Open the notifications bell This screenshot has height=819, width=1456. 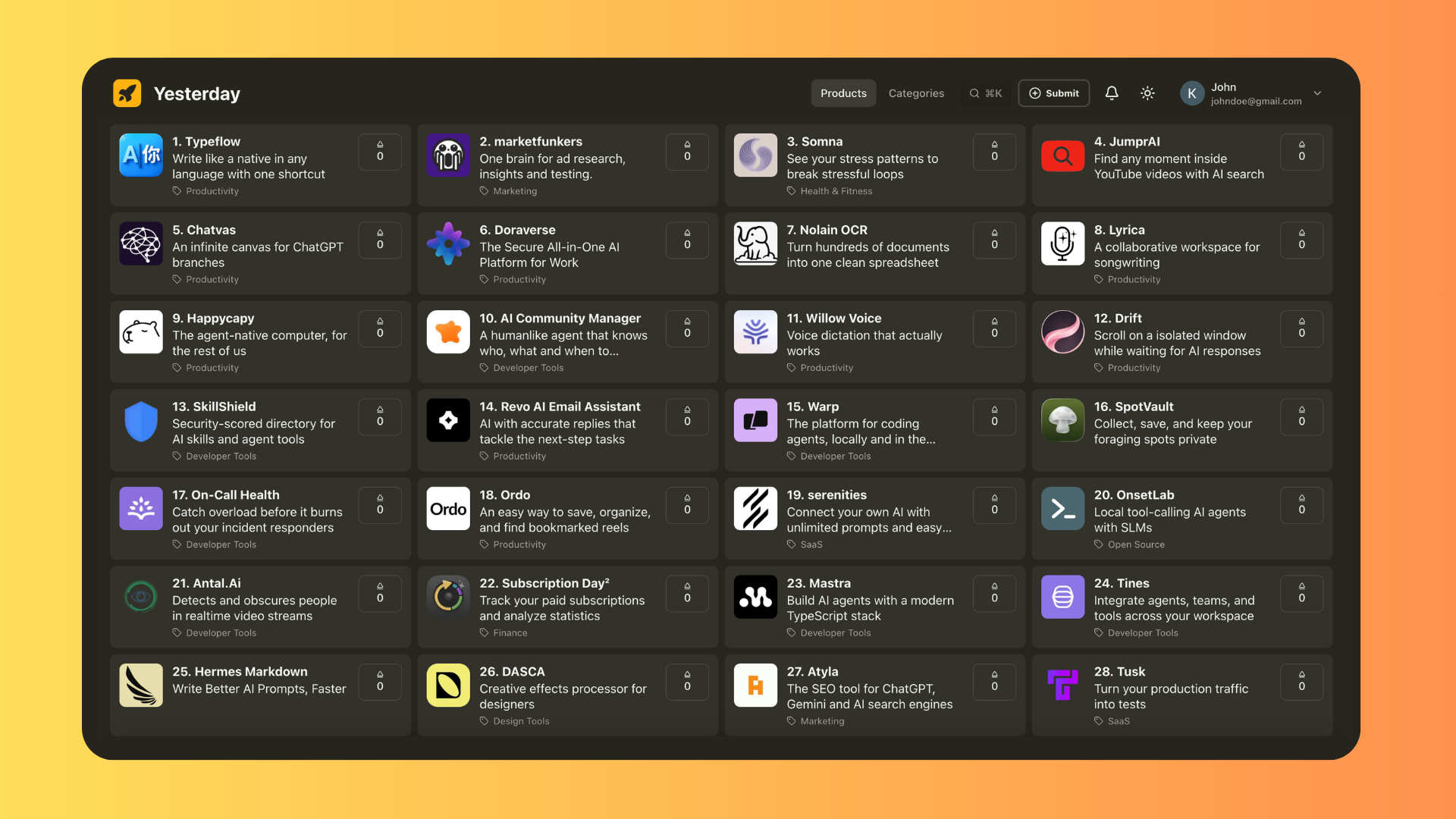pyautogui.click(x=1111, y=93)
